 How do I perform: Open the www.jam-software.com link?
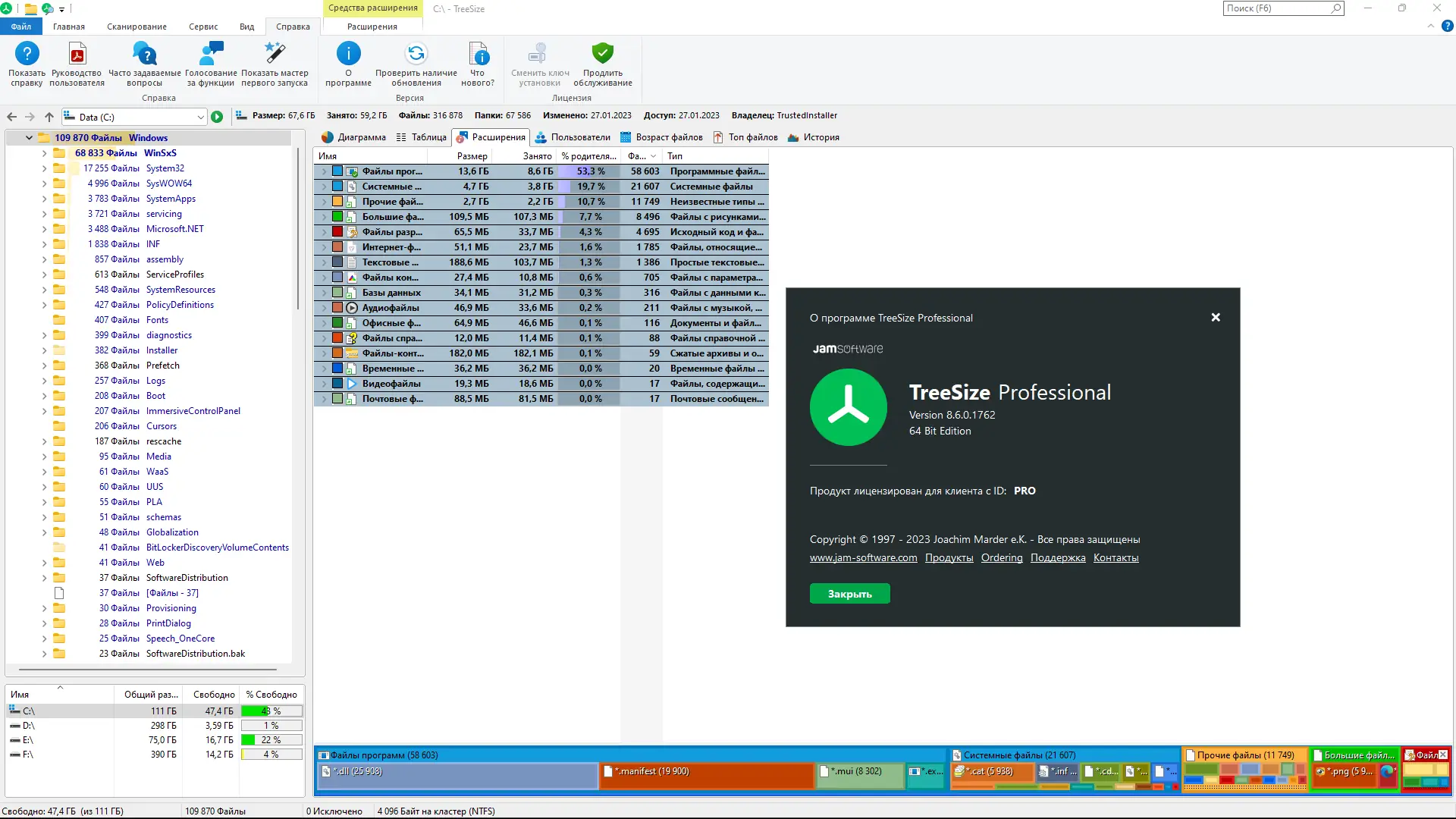point(863,558)
